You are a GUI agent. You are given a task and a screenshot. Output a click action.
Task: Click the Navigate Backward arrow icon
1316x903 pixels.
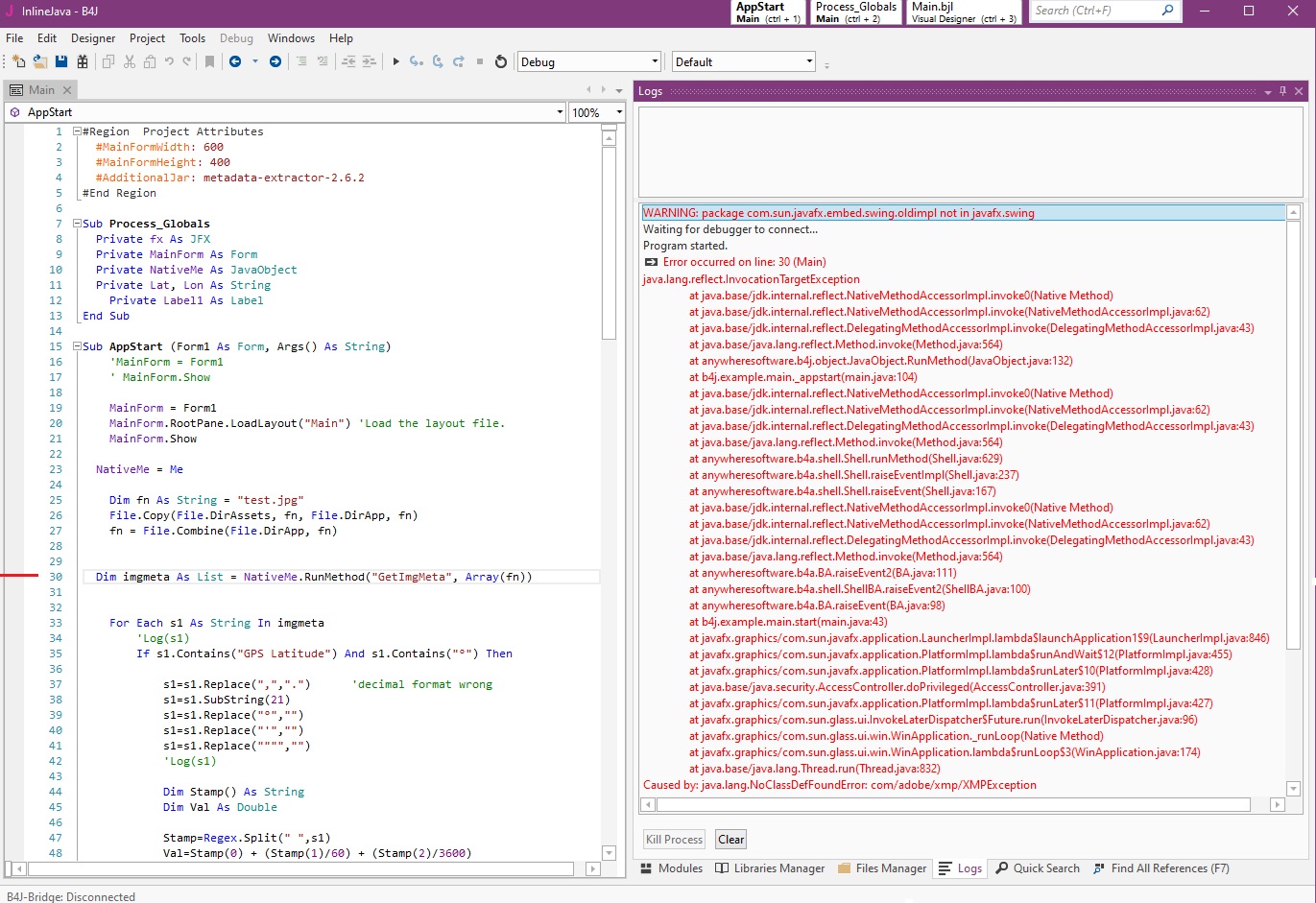click(x=235, y=61)
